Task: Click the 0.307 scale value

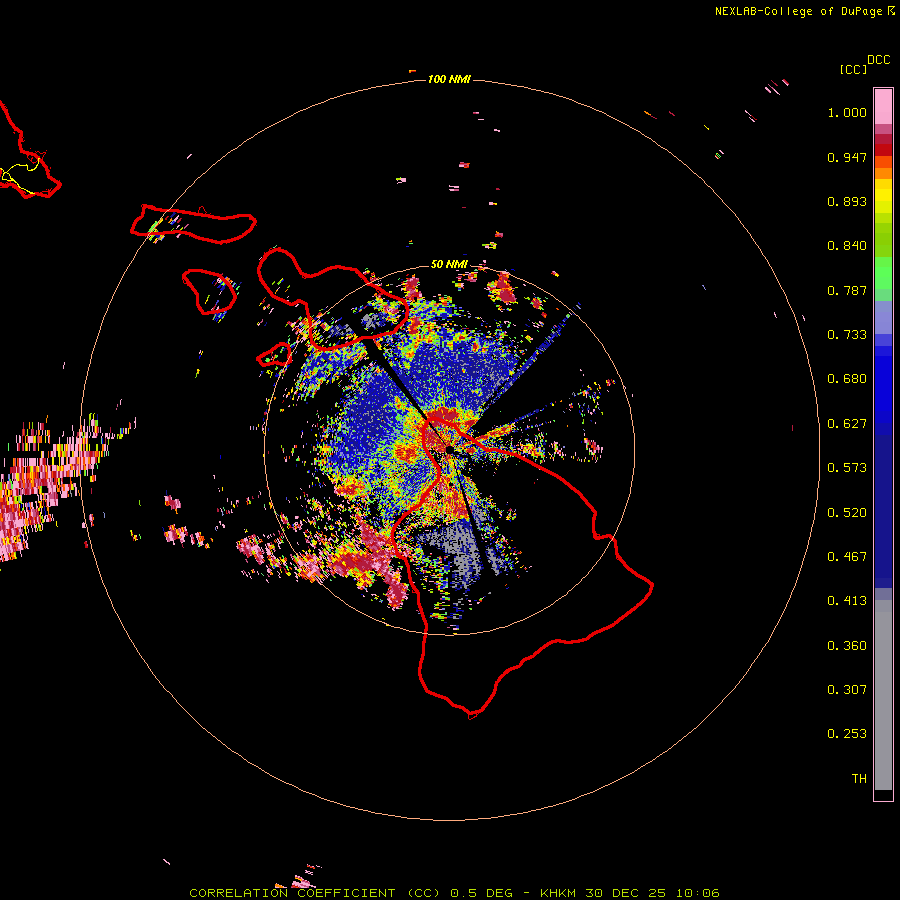Action: (x=847, y=690)
